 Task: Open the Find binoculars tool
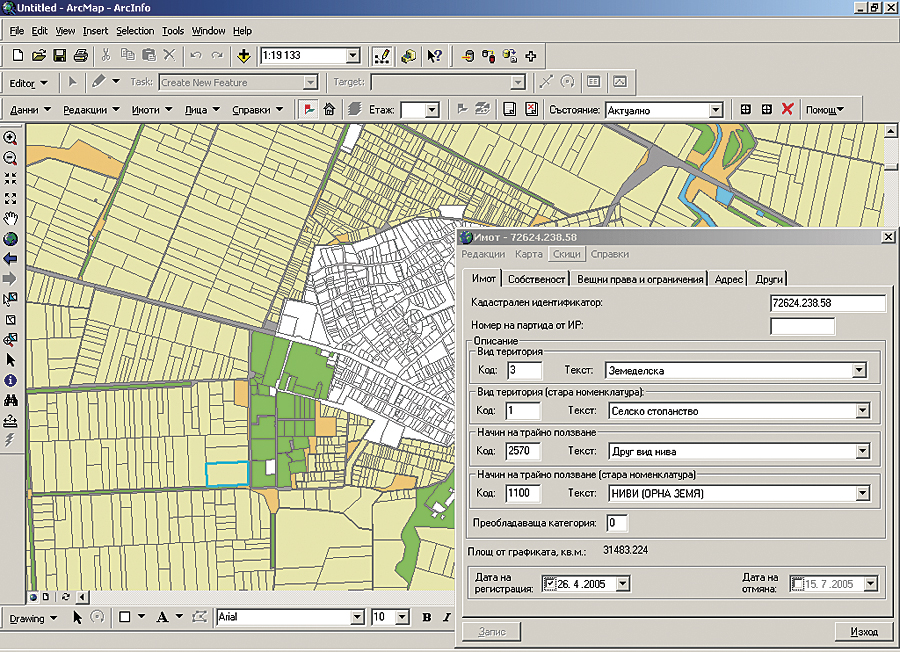click(11, 400)
